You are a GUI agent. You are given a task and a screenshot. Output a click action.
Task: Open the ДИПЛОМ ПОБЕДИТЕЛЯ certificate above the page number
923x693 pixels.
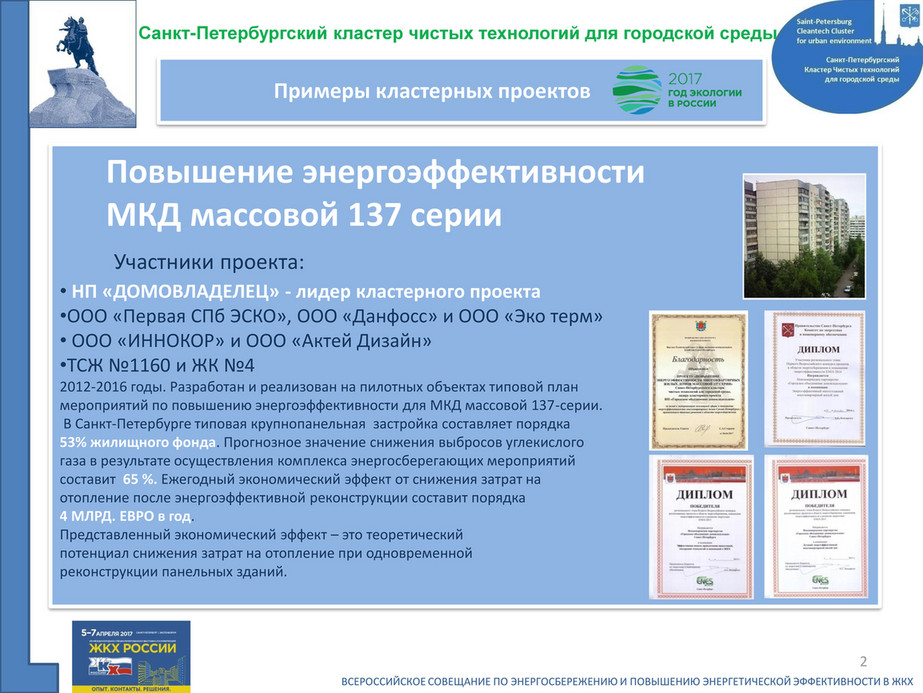[816, 527]
